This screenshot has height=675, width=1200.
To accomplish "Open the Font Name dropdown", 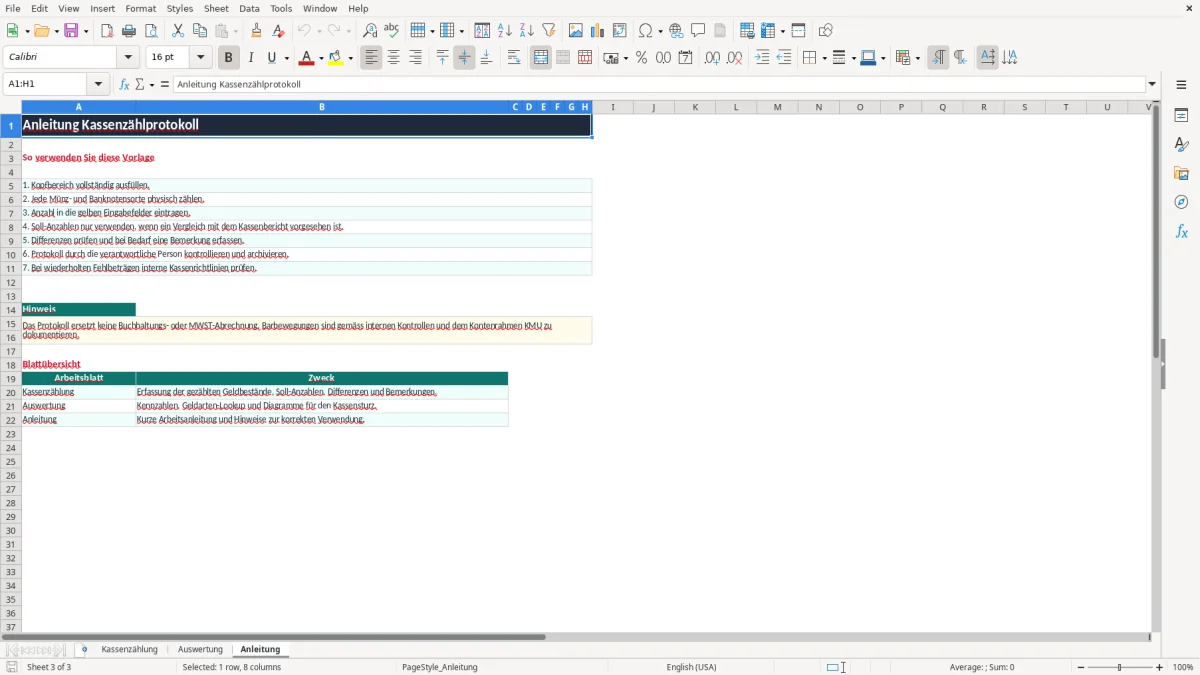I will click(128, 58).
